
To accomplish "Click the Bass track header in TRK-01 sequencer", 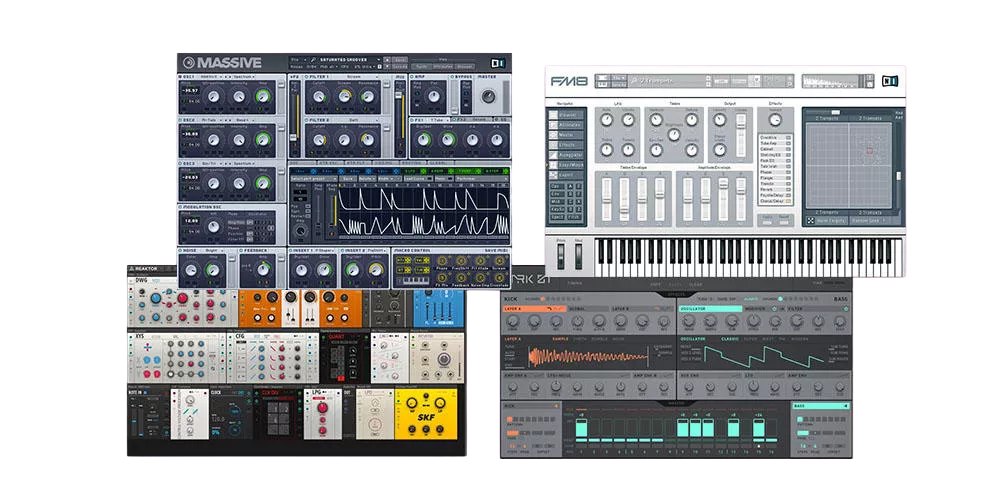I will 821,406.
